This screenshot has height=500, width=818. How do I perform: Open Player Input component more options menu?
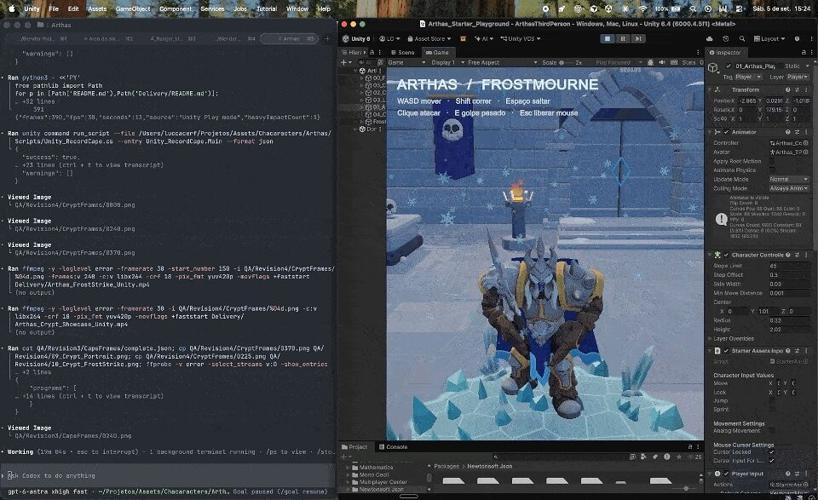tap(807, 474)
